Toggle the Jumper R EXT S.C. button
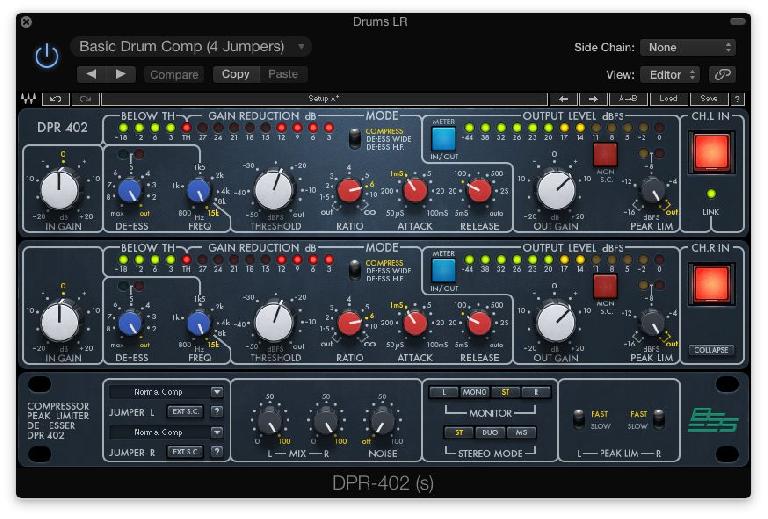 click(x=185, y=451)
